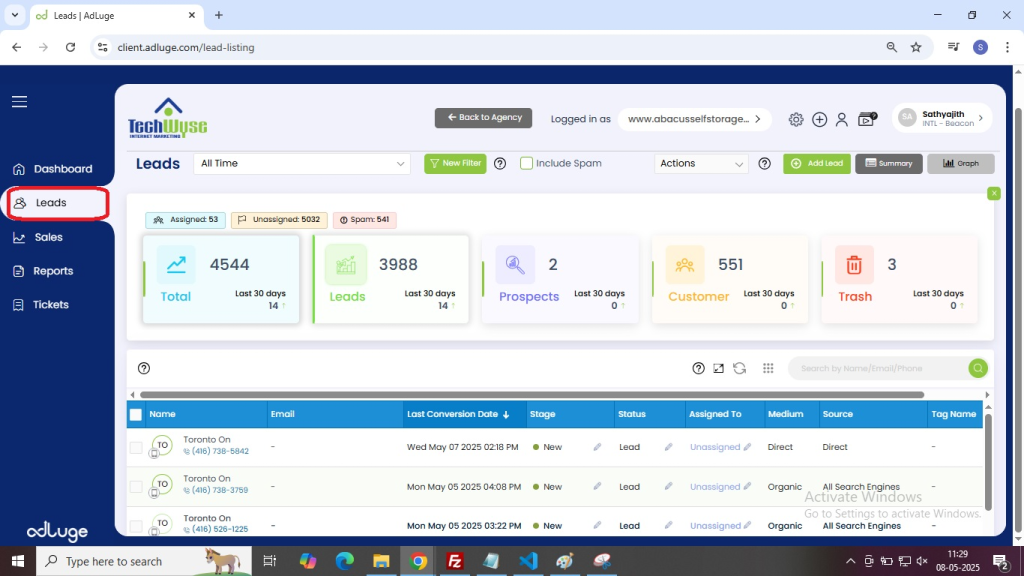Open the grid column selector icon
Screen dimensions: 1024x576
tap(768, 368)
